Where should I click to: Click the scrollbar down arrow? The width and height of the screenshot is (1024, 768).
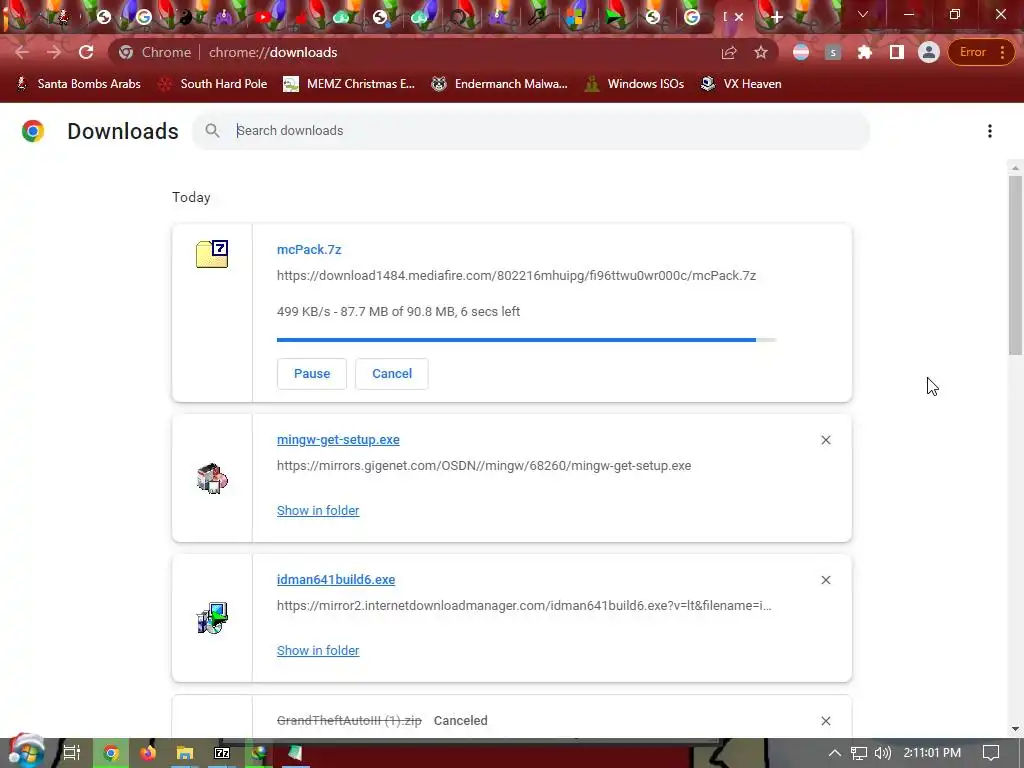click(1015, 729)
